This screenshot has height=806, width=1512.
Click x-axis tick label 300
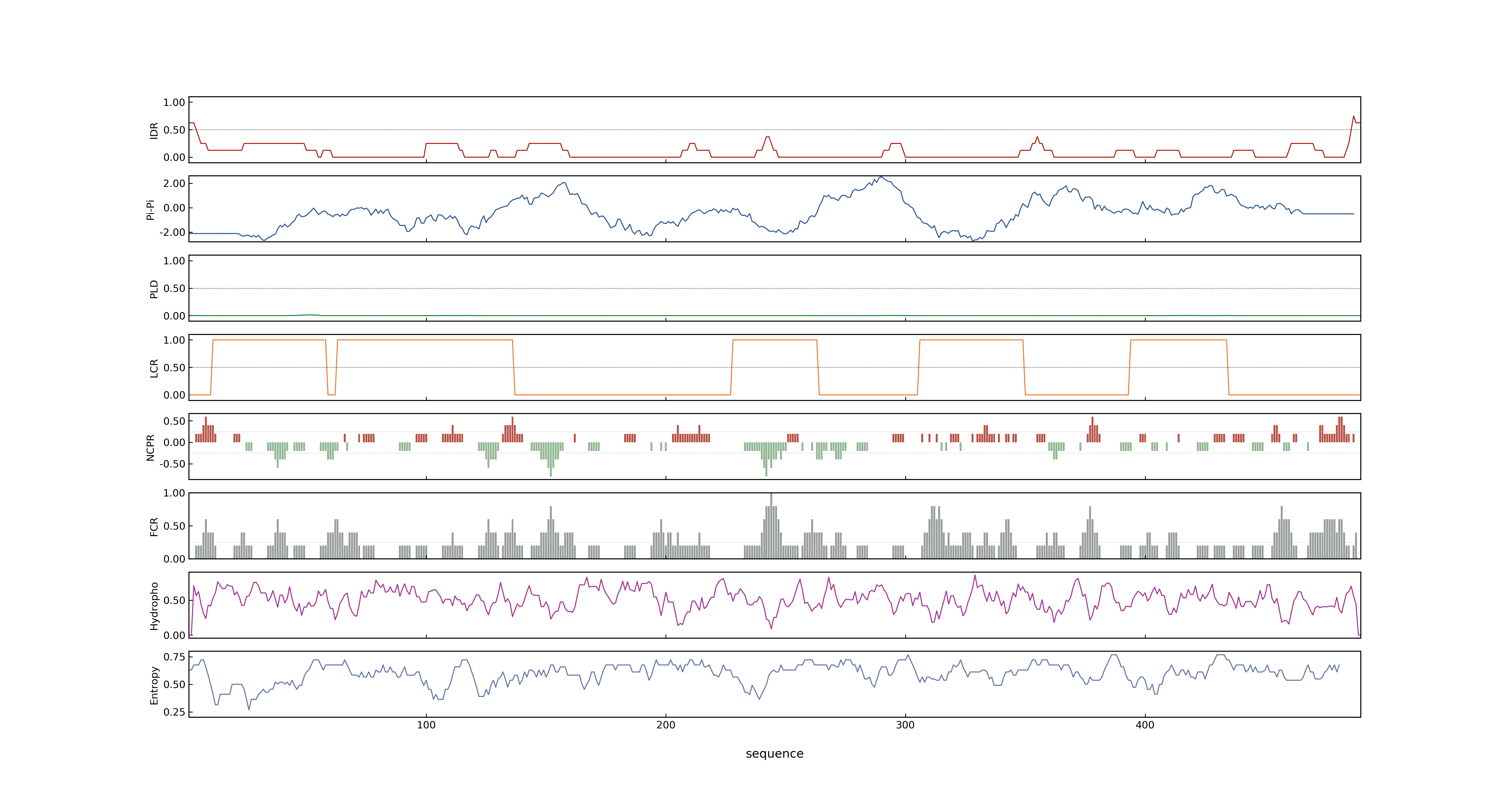click(905, 725)
